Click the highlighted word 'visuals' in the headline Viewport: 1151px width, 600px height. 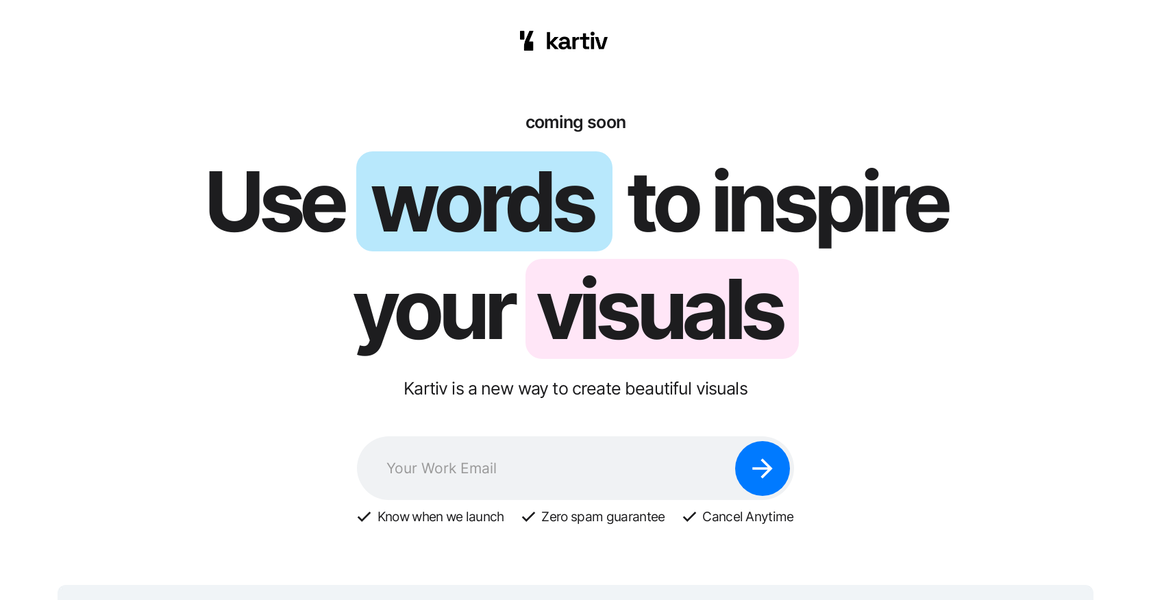661,309
